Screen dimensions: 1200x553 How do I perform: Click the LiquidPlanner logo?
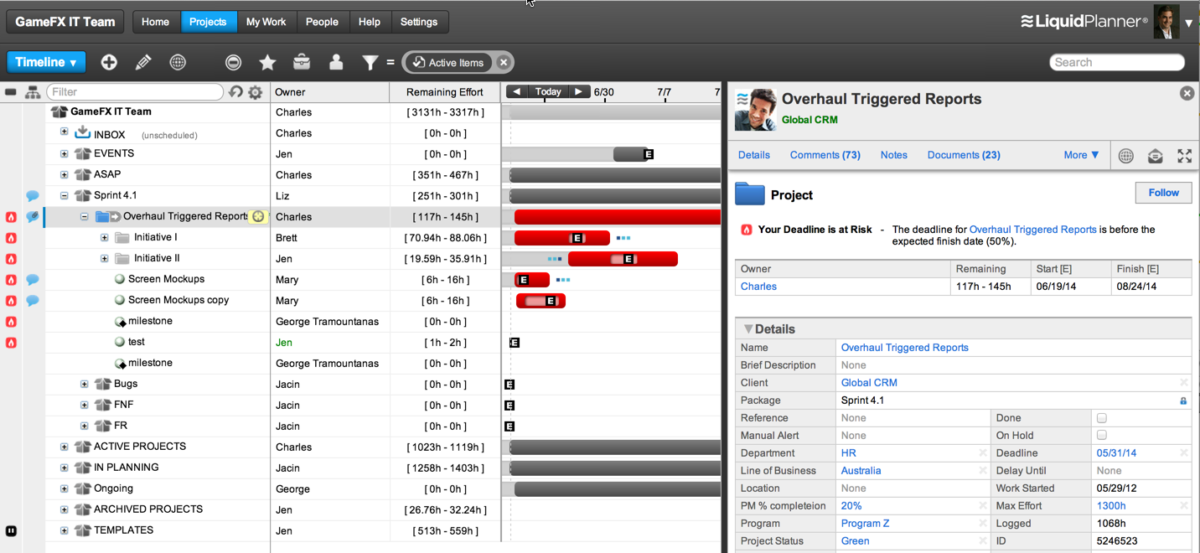(1083, 21)
